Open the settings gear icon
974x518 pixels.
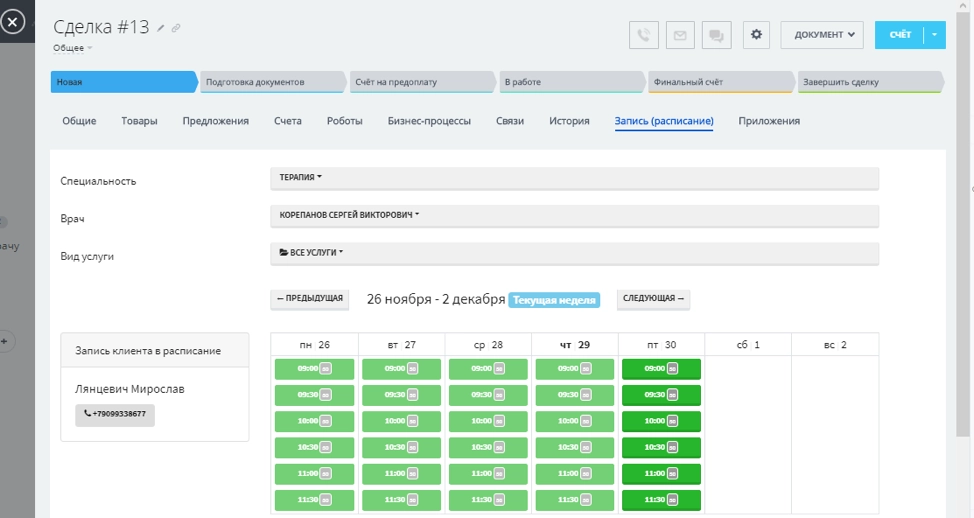coord(756,35)
